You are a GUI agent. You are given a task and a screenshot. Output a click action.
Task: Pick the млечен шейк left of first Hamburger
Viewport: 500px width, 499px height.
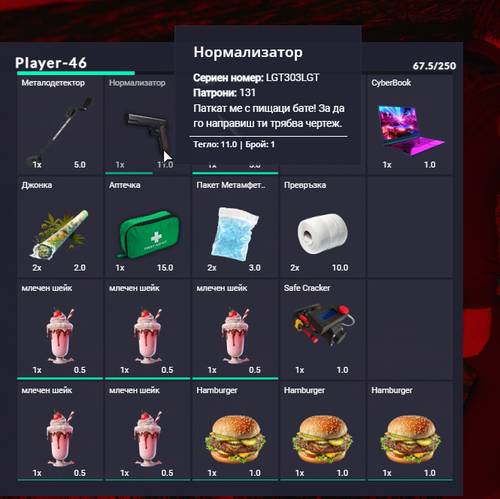click(147, 432)
